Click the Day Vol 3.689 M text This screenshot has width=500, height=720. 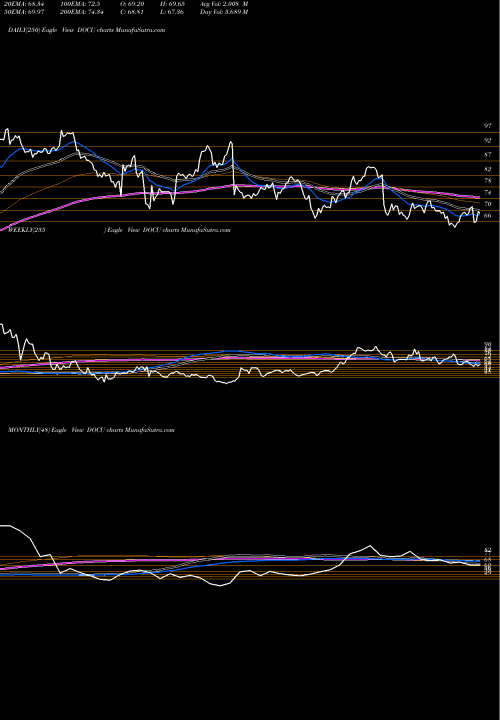pos(224,12)
